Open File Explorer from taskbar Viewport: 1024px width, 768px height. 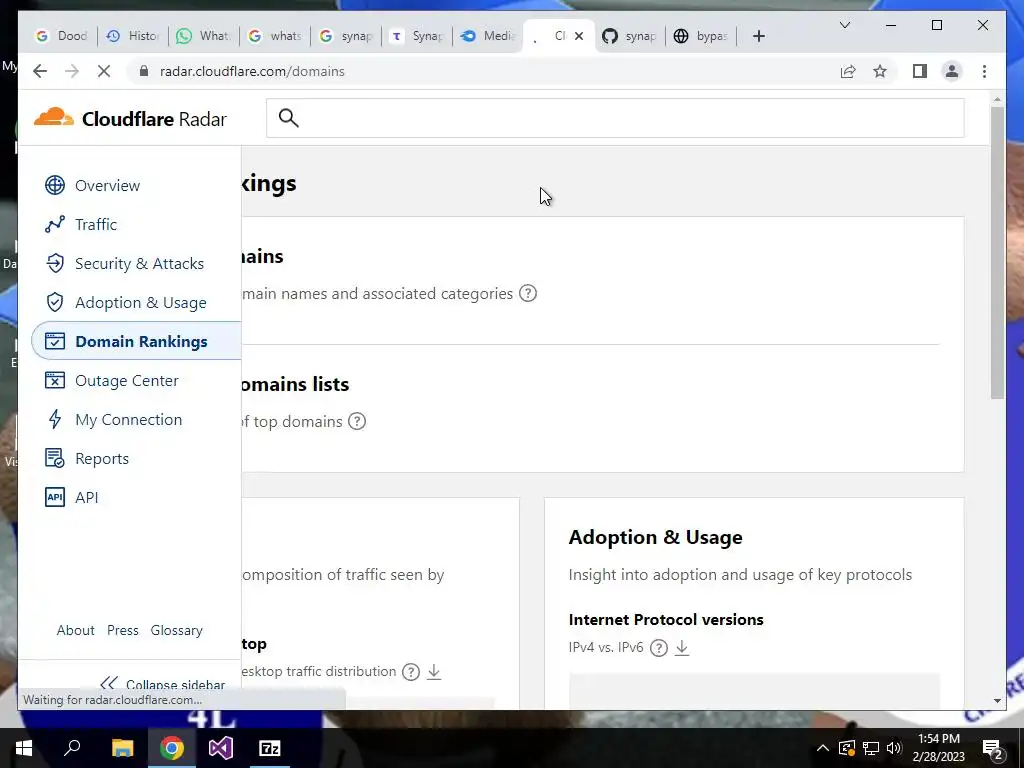click(122, 748)
